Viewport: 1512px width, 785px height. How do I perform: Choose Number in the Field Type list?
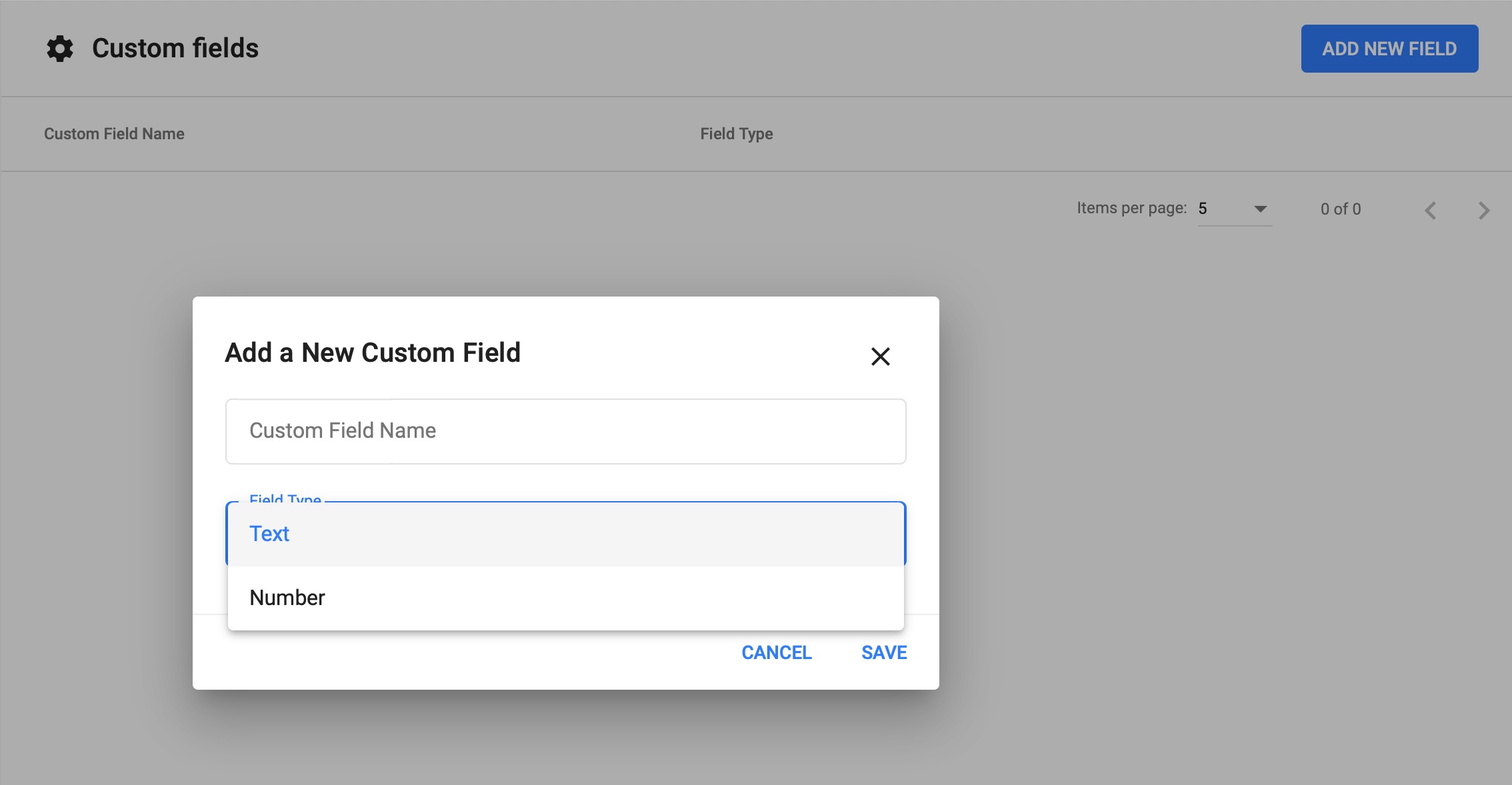pyautogui.click(x=565, y=598)
